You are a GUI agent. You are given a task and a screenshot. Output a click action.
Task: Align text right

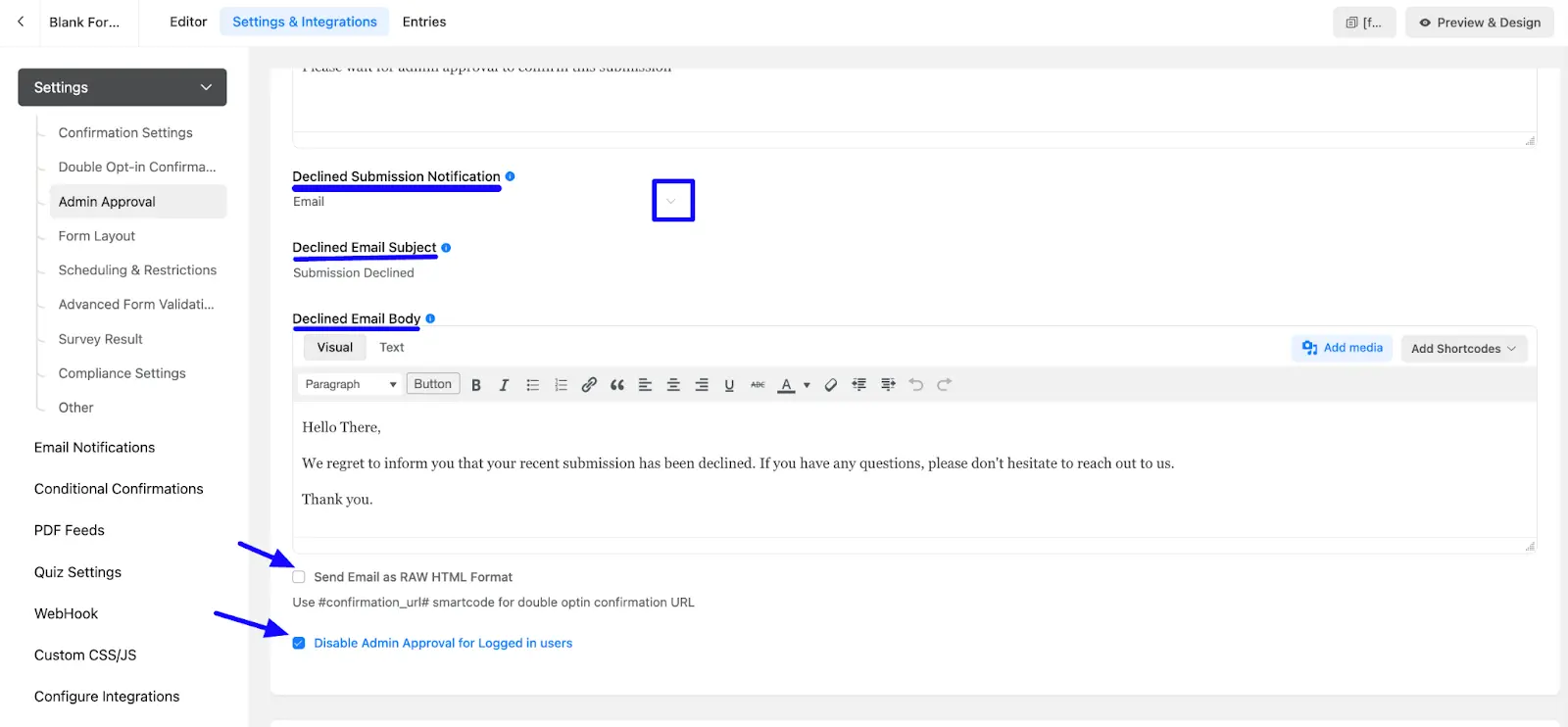702,385
